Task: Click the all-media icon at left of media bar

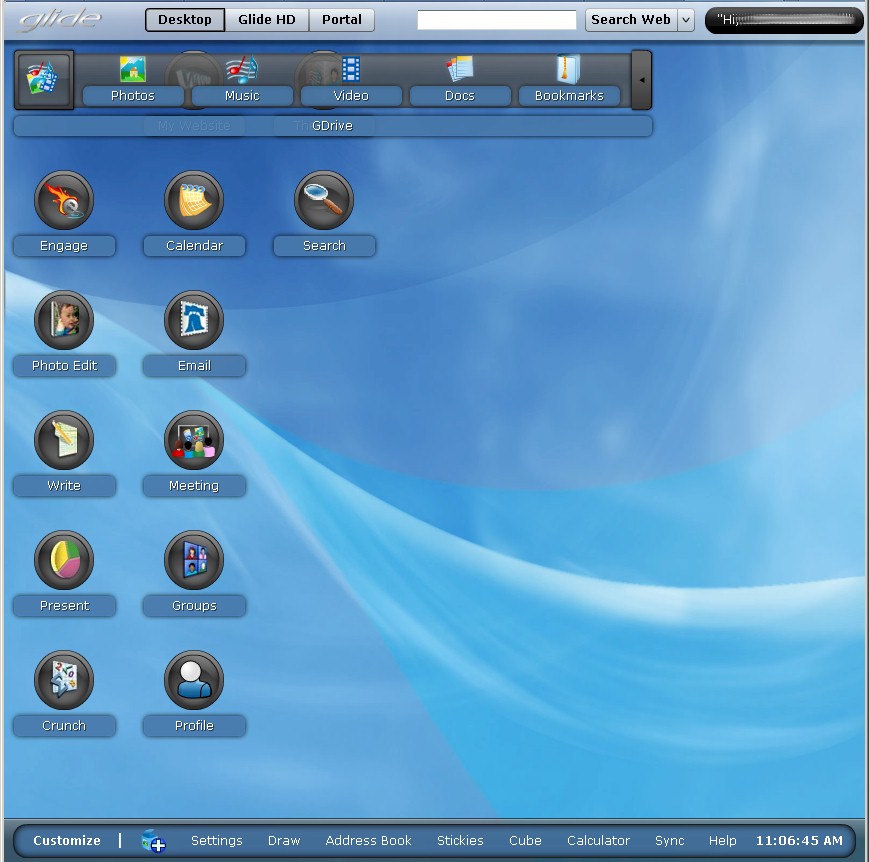Action: pos(44,80)
